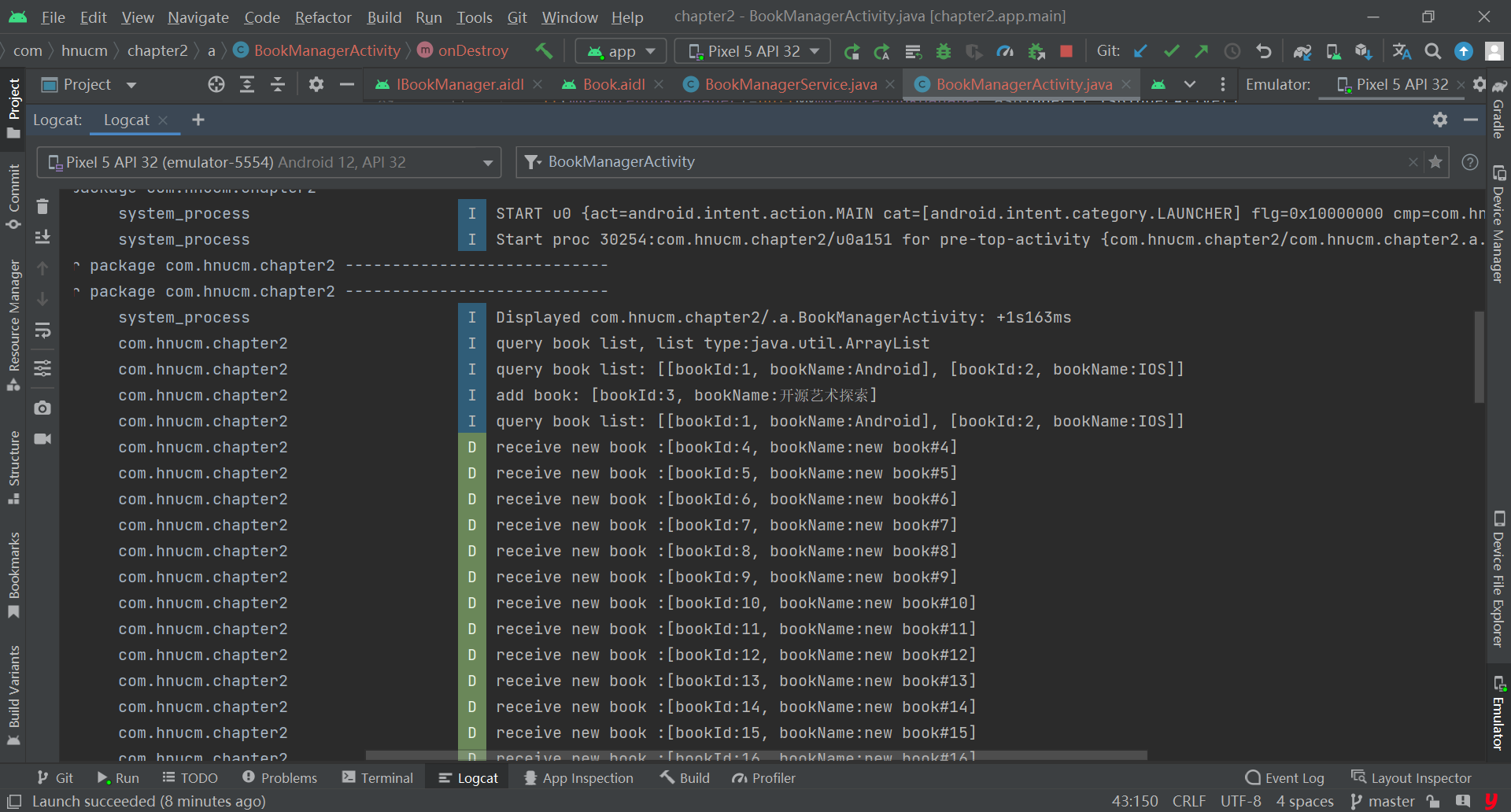This screenshot has width=1511, height=812.
Task: Open the Navigate menu
Action: coord(198,17)
